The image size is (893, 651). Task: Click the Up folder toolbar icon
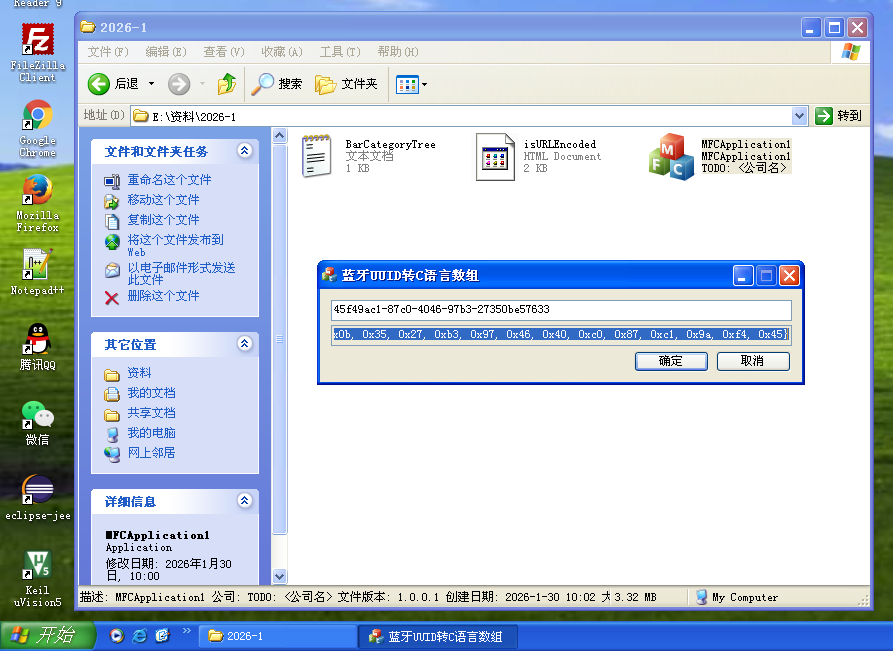click(227, 84)
